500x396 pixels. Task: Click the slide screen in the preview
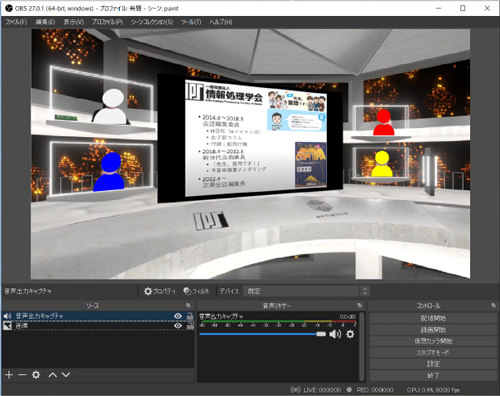pyautogui.click(x=256, y=137)
